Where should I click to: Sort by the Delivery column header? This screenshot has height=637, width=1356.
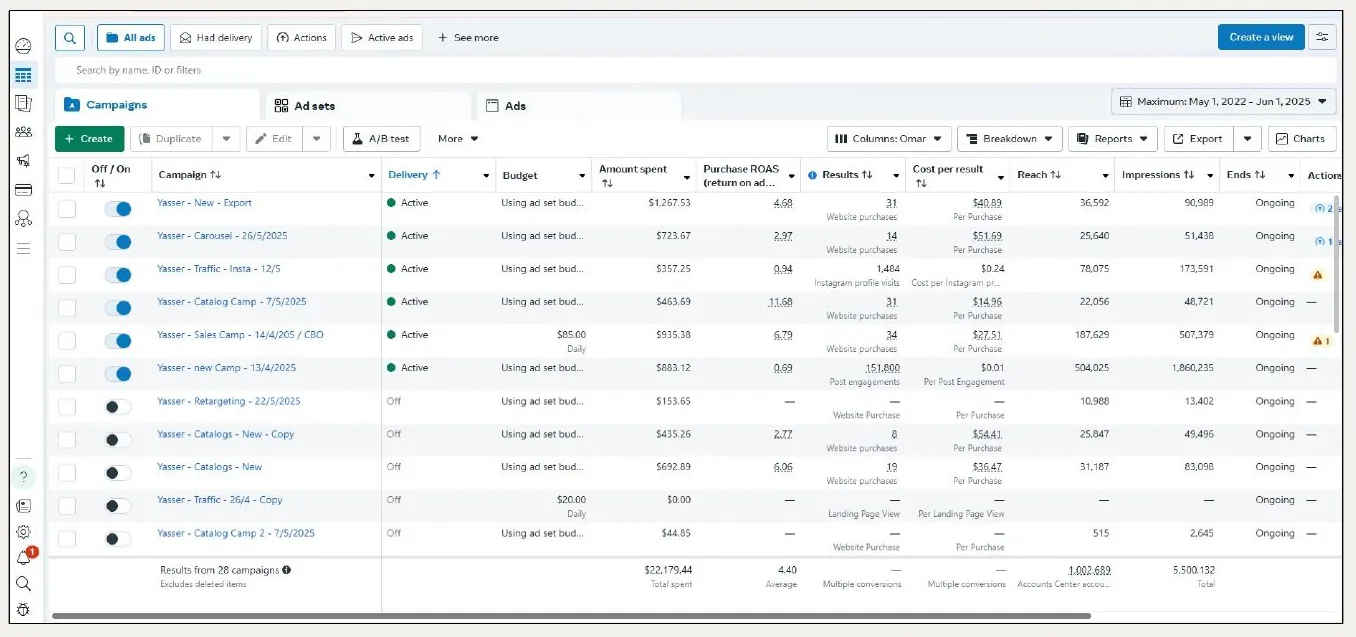click(x=414, y=175)
